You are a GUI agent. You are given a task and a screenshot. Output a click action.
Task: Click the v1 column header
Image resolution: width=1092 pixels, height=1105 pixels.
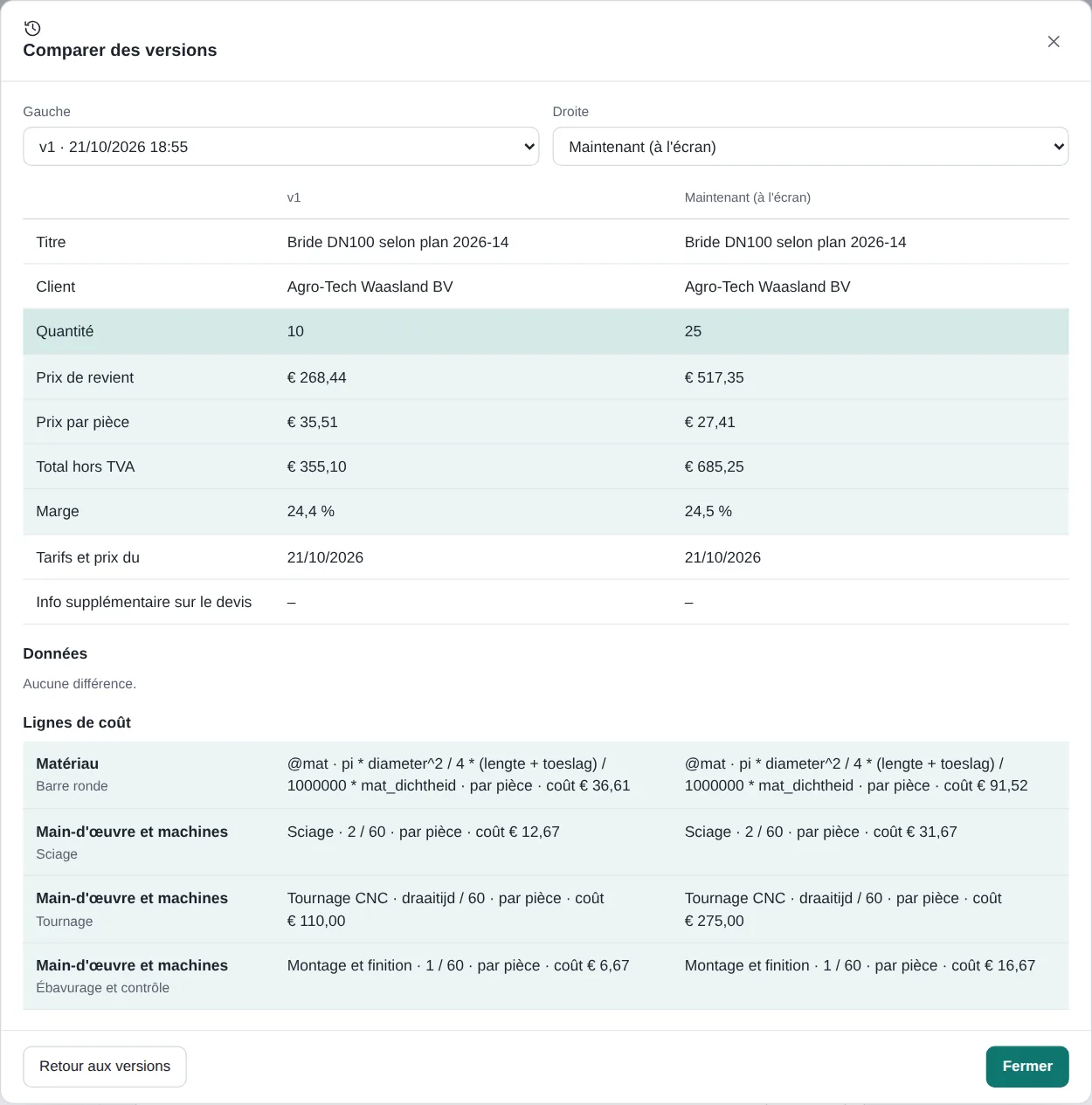coord(294,197)
